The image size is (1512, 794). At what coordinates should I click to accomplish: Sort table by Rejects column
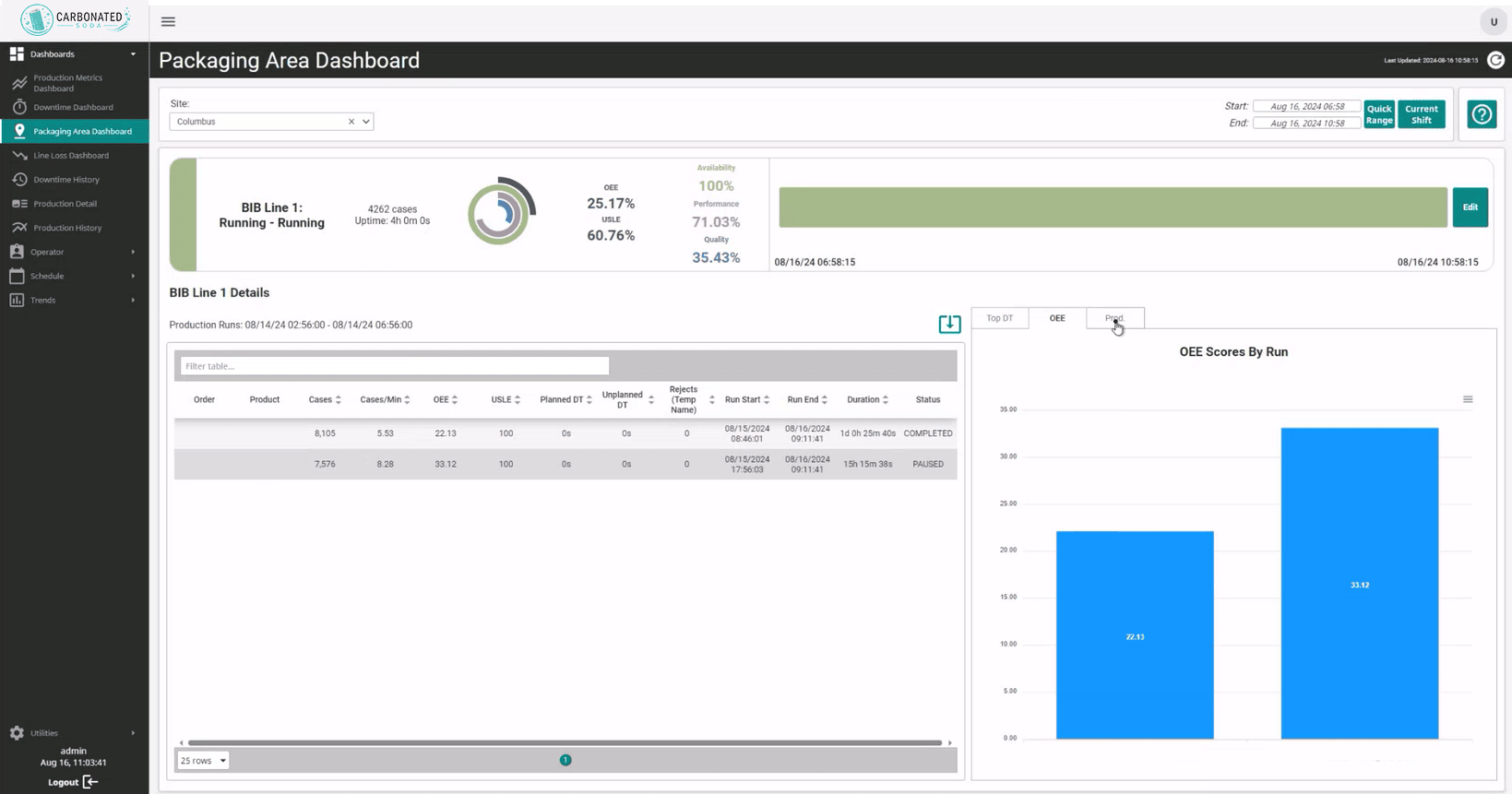click(712, 400)
